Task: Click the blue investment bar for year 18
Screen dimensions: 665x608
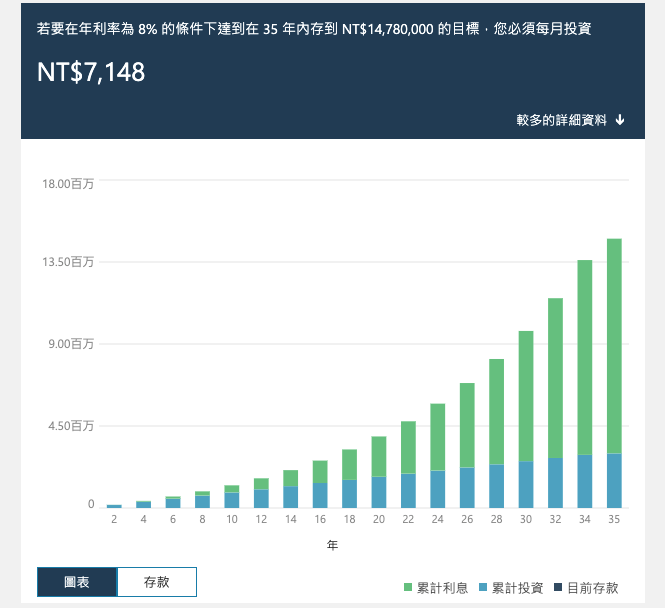Action: pyautogui.click(x=349, y=494)
